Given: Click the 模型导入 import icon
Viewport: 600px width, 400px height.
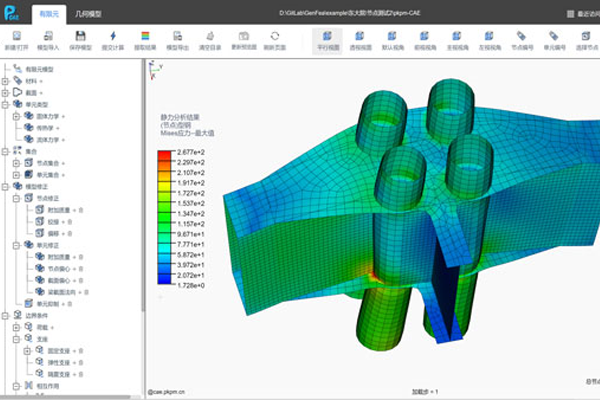Looking at the screenshot, I should 48,37.
